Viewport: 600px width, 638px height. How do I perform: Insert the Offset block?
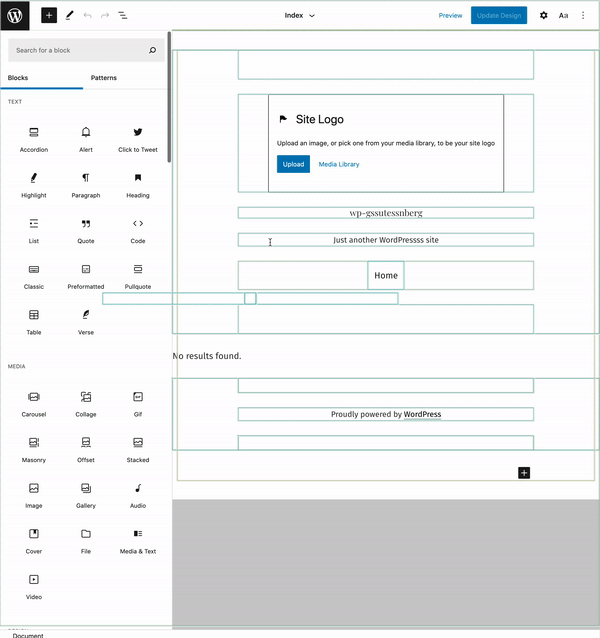coord(86,450)
